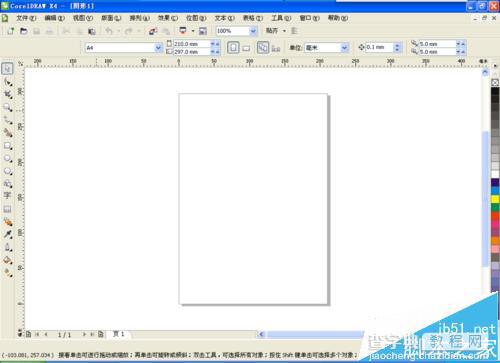500x363 pixels.
Task: Select the Rectangle tool
Action: [8, 146]
